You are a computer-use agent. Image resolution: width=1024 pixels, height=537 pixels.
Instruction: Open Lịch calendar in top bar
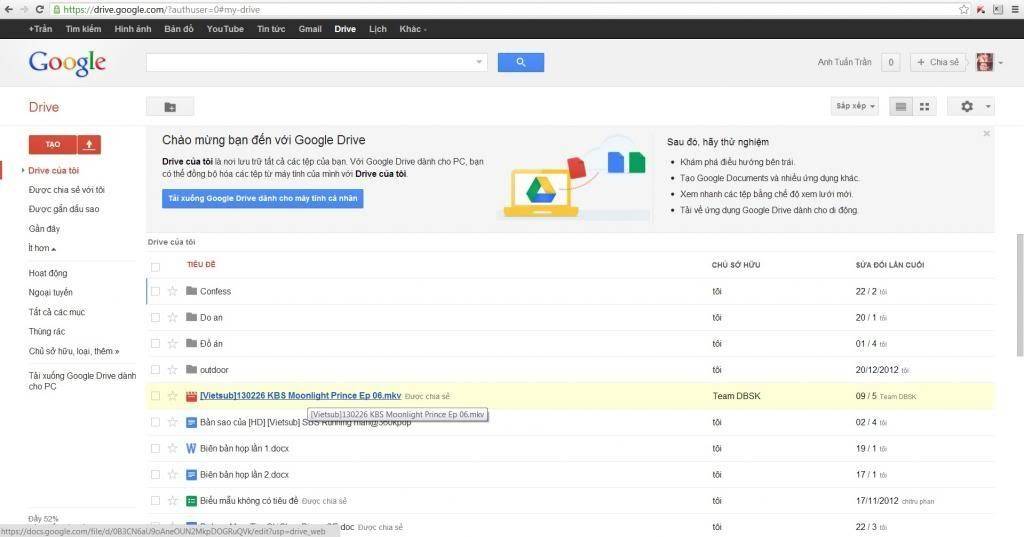tap(377, 29)
